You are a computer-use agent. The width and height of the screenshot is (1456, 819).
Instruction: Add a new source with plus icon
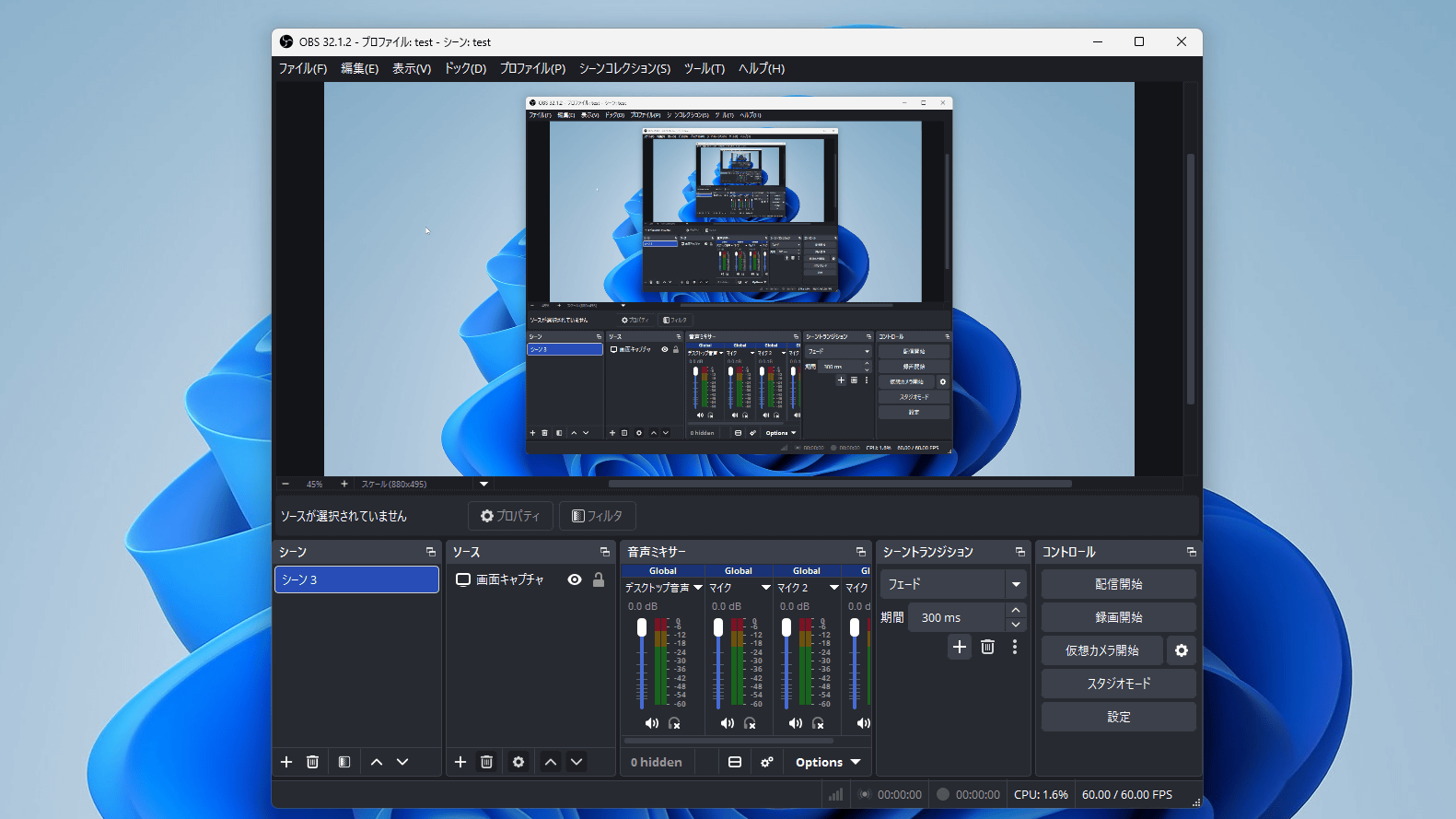coord(460,762)
